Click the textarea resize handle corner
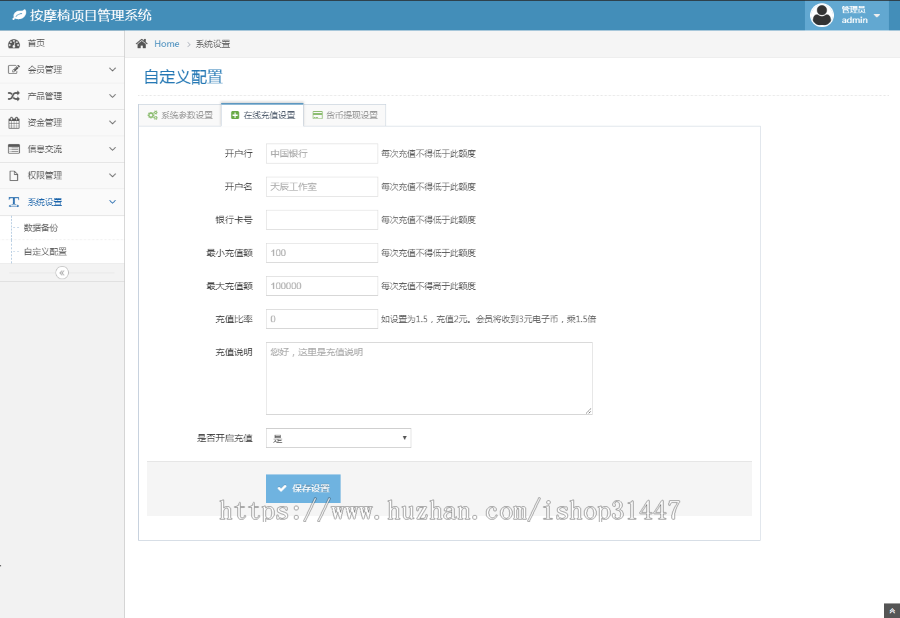 [x=588, y=411]
